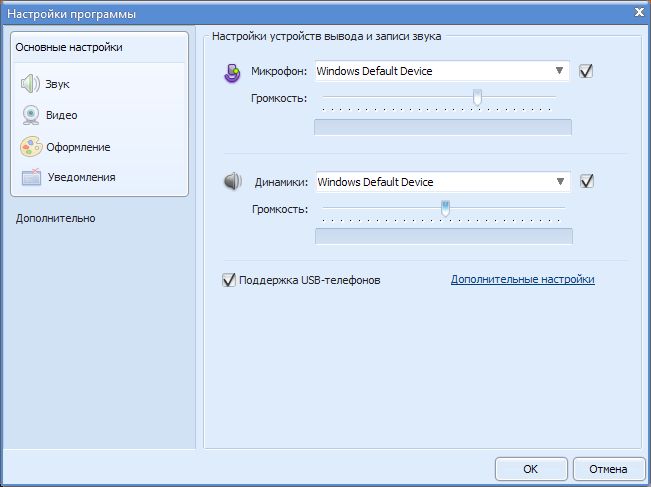Click the microphone Громкость slider handle

477,97
